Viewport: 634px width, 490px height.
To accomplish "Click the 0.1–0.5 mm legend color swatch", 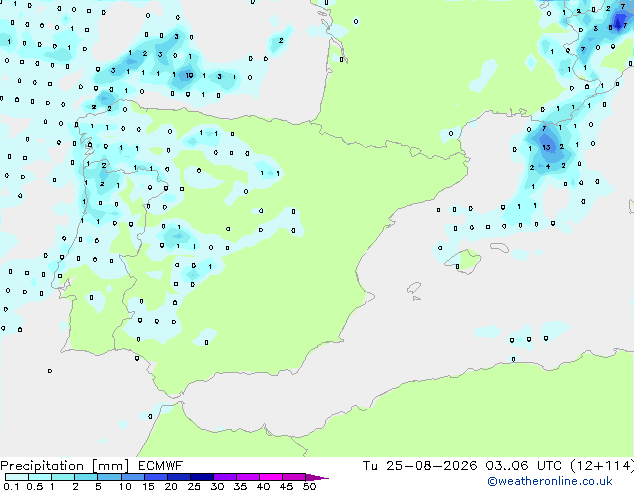I will (17, 477).
